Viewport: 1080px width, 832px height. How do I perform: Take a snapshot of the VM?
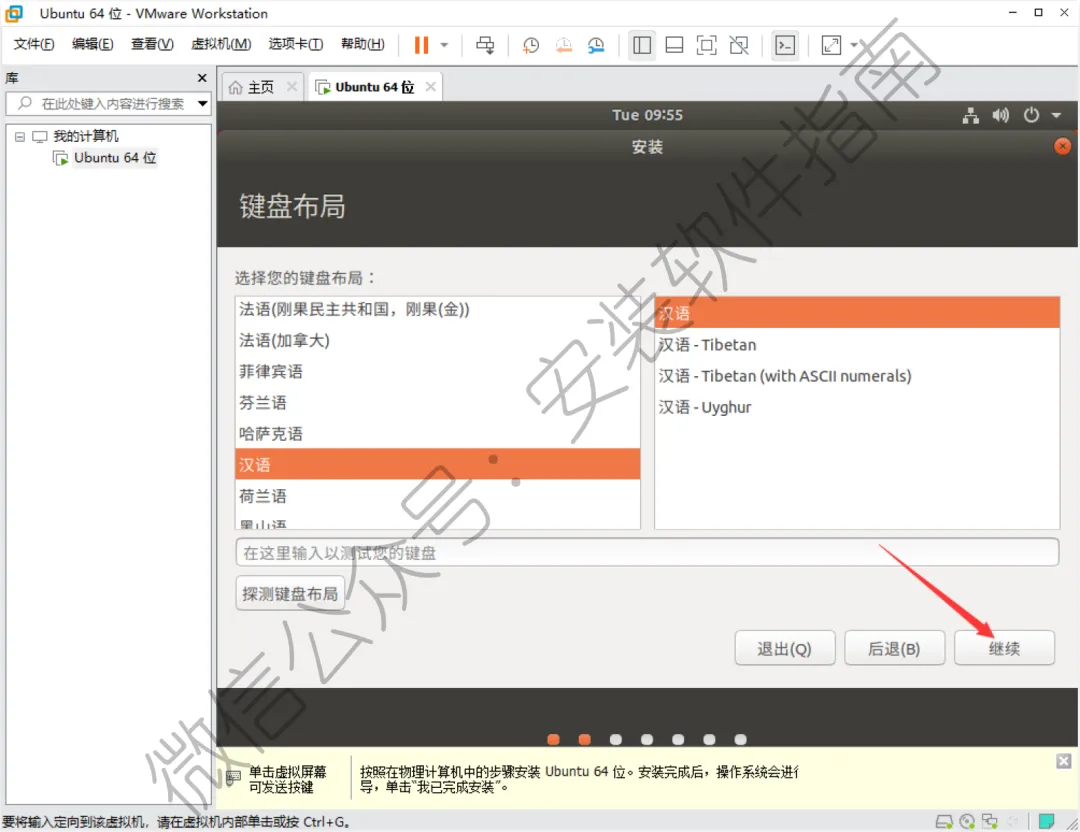(530, 45)
